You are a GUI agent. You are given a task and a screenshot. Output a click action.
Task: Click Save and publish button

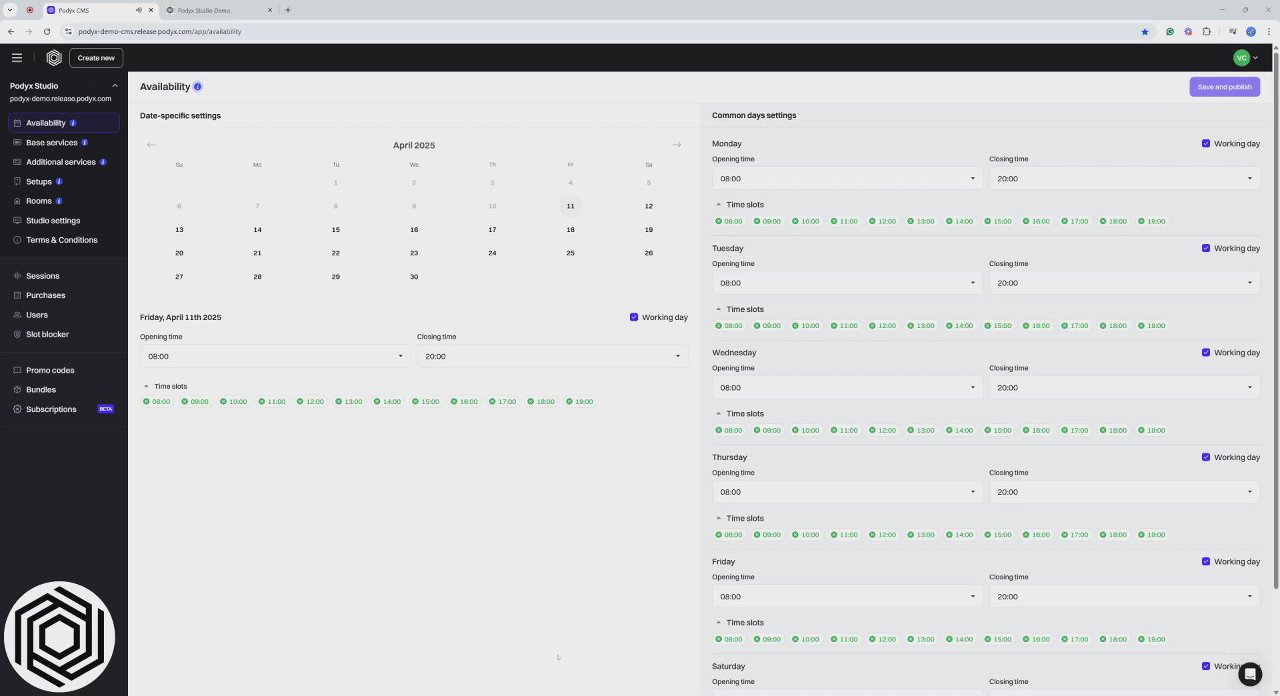(x=1224, y=87)
